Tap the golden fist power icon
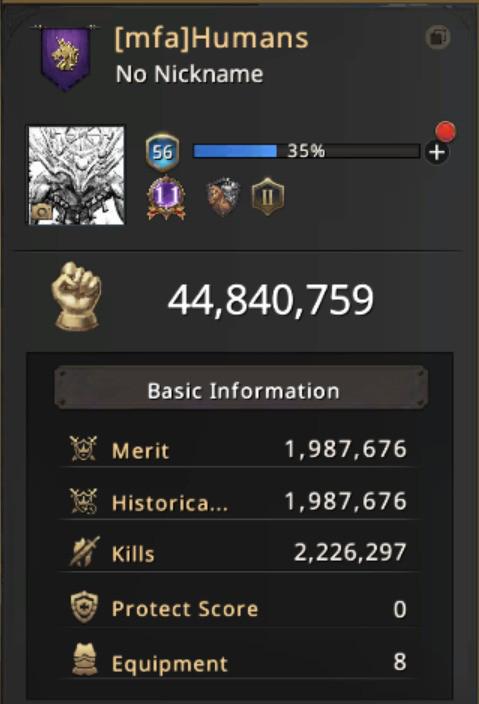 [x=77, y=296]
